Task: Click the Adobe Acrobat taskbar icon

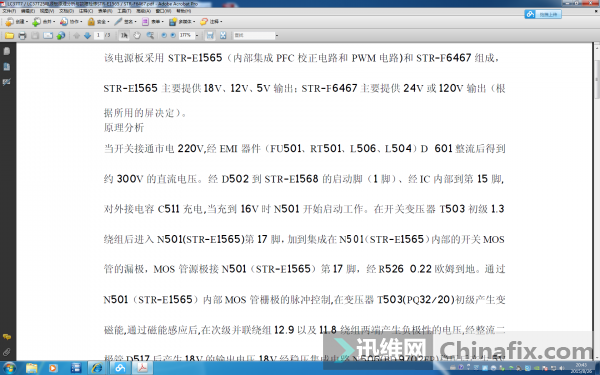Action: point(142,368)
